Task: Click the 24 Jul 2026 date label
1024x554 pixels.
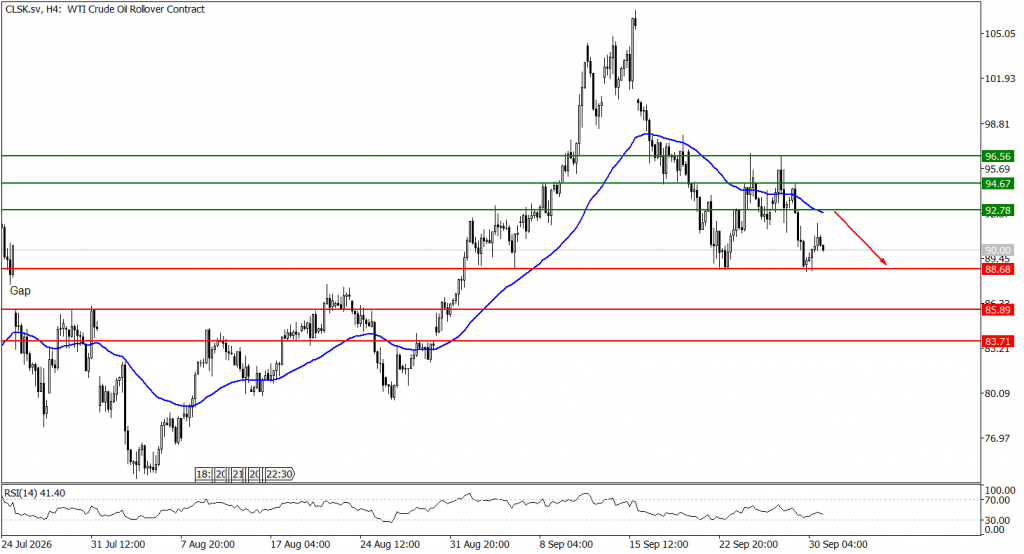Action: 27,544
